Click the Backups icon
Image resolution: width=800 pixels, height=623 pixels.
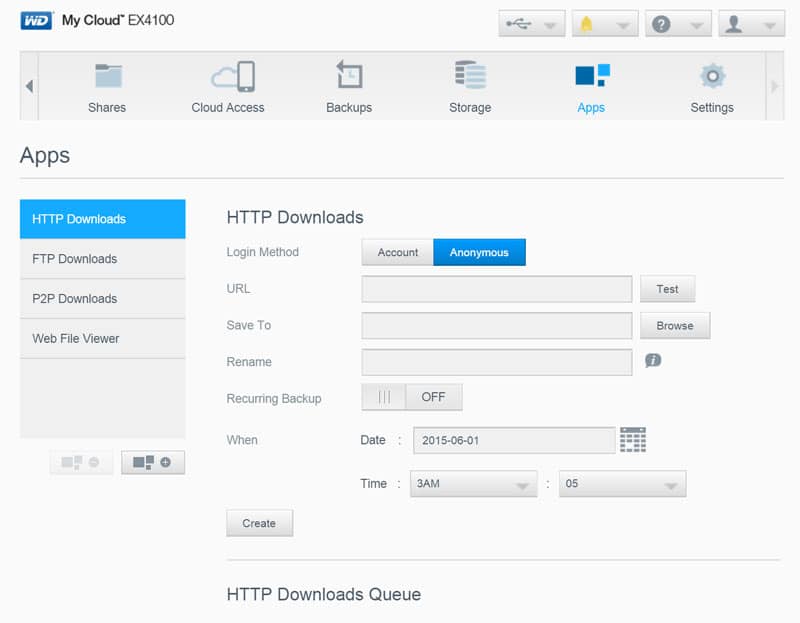pos(349,75)
